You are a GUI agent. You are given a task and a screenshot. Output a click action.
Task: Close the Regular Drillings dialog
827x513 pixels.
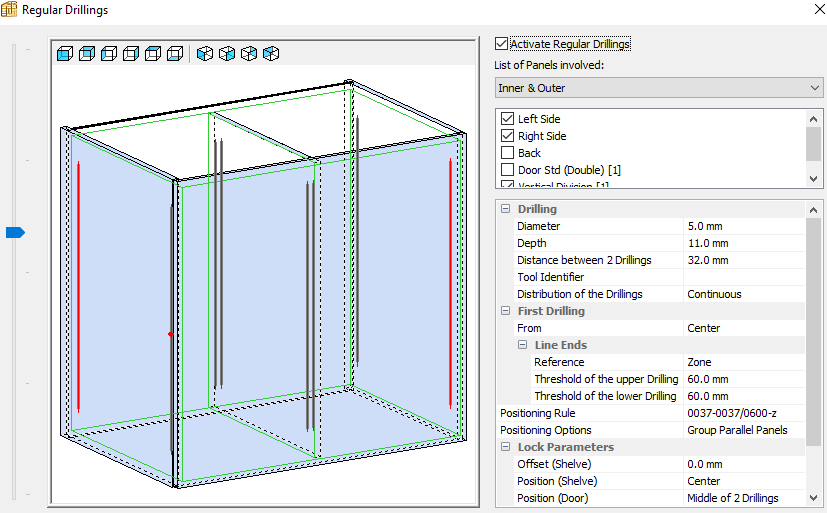[x=819, y=9]
